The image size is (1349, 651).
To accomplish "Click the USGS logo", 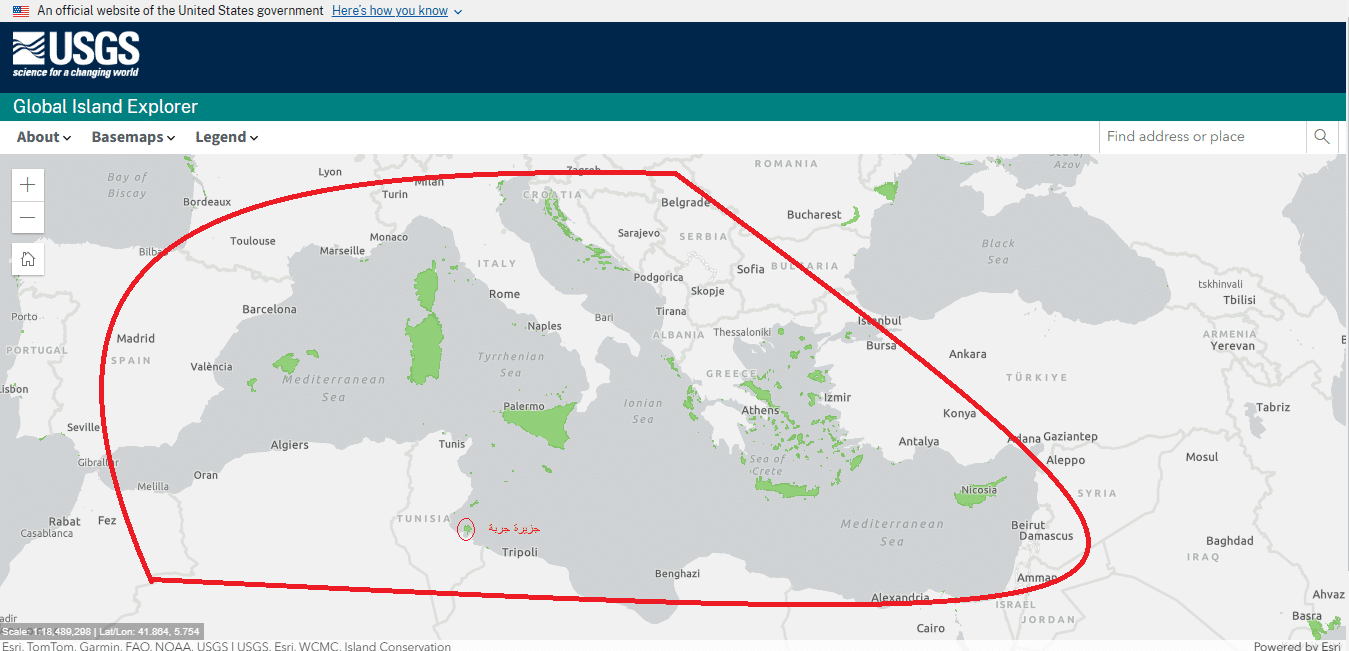I will (x=76, y=54).
